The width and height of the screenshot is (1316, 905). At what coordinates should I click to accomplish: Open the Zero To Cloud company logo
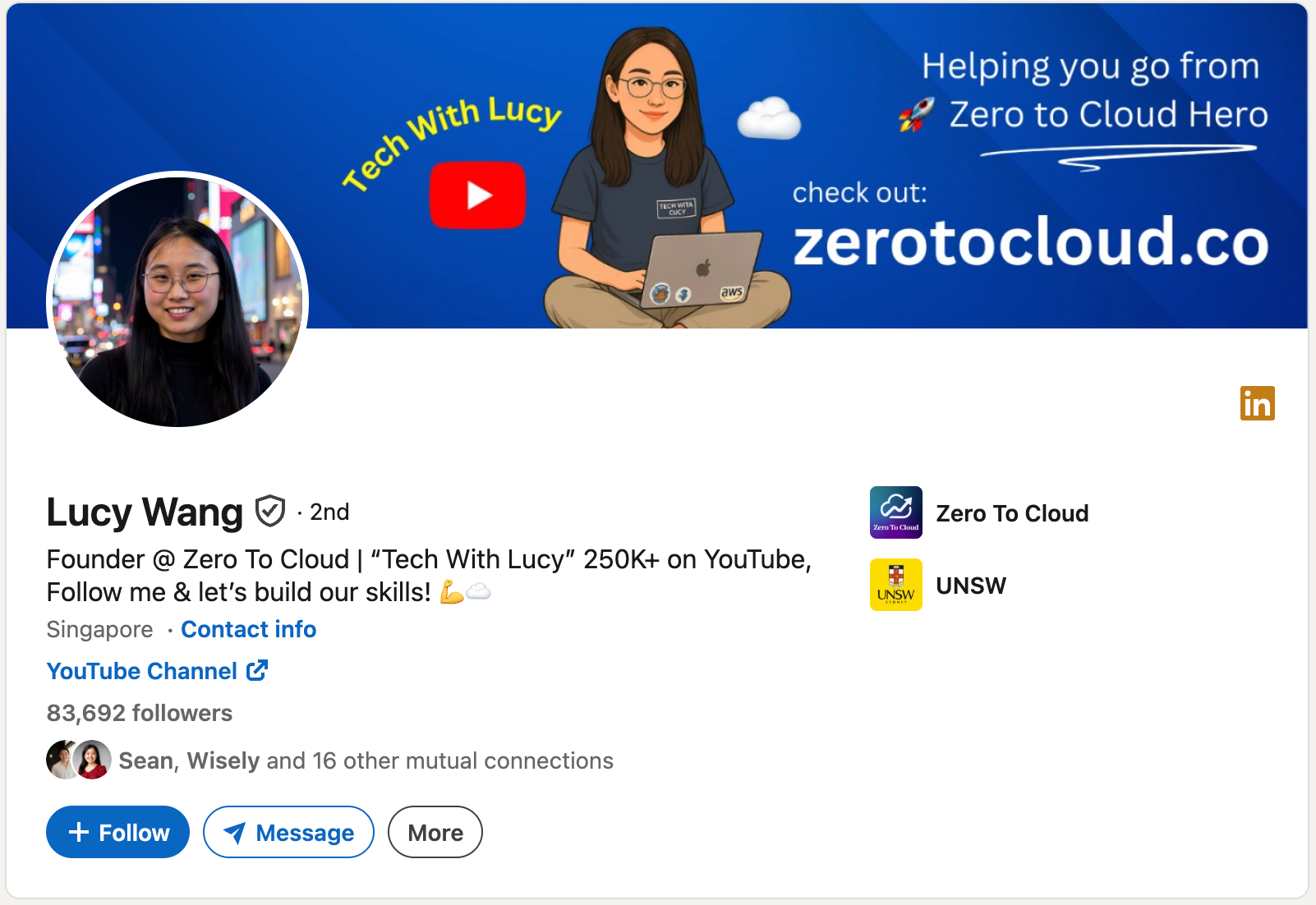point(895,512)
